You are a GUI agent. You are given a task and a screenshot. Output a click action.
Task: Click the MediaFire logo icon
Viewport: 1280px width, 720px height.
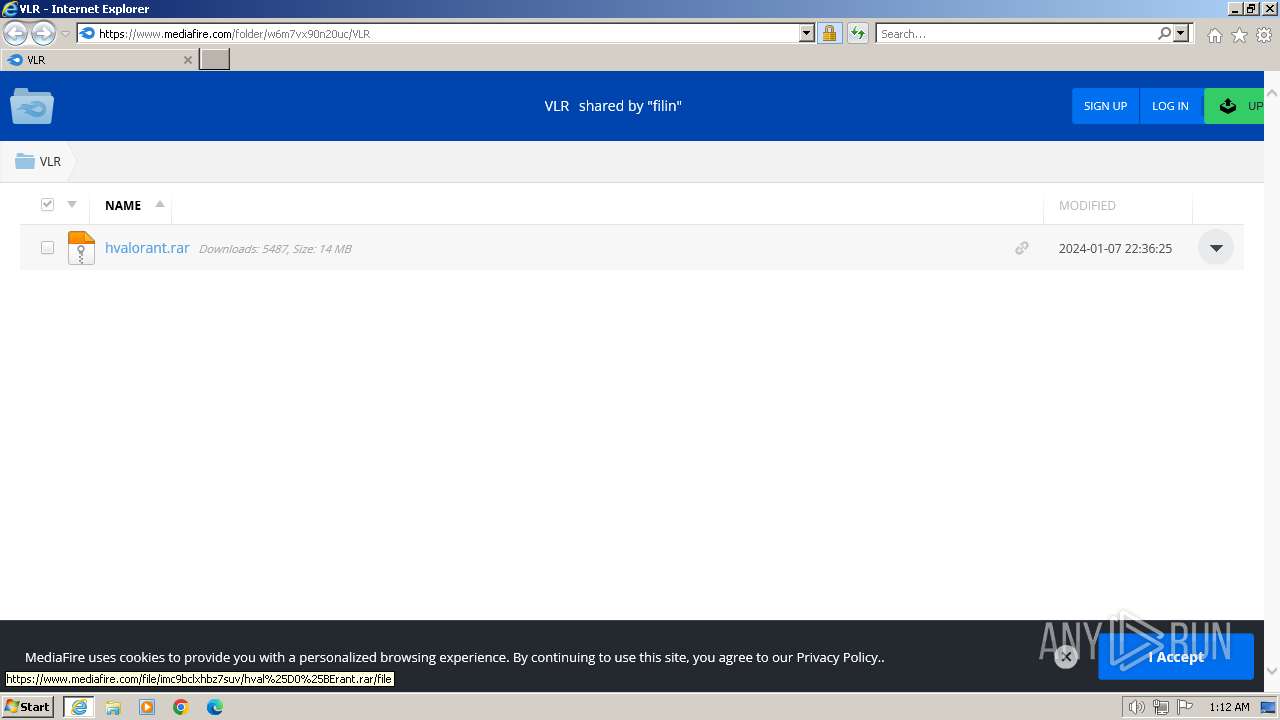click(x=32, y=106)
